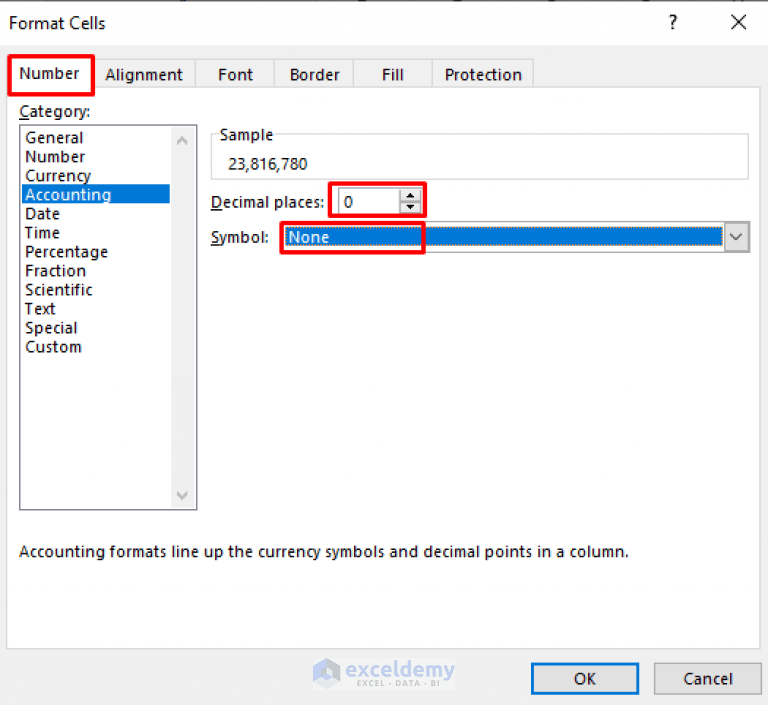Screen dimensions: 768x705
Task: Click the Cancel button
Action: click(708, 679)
